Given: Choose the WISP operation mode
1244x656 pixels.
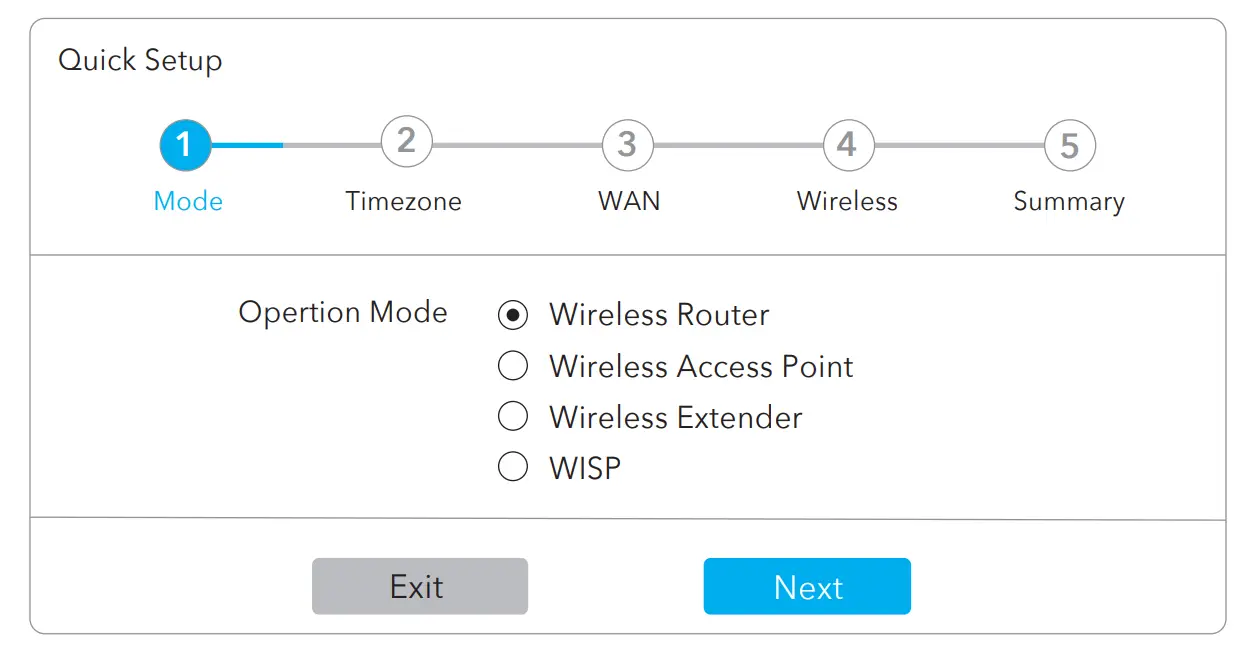Looking at the screenshot, I should (513, 466).
